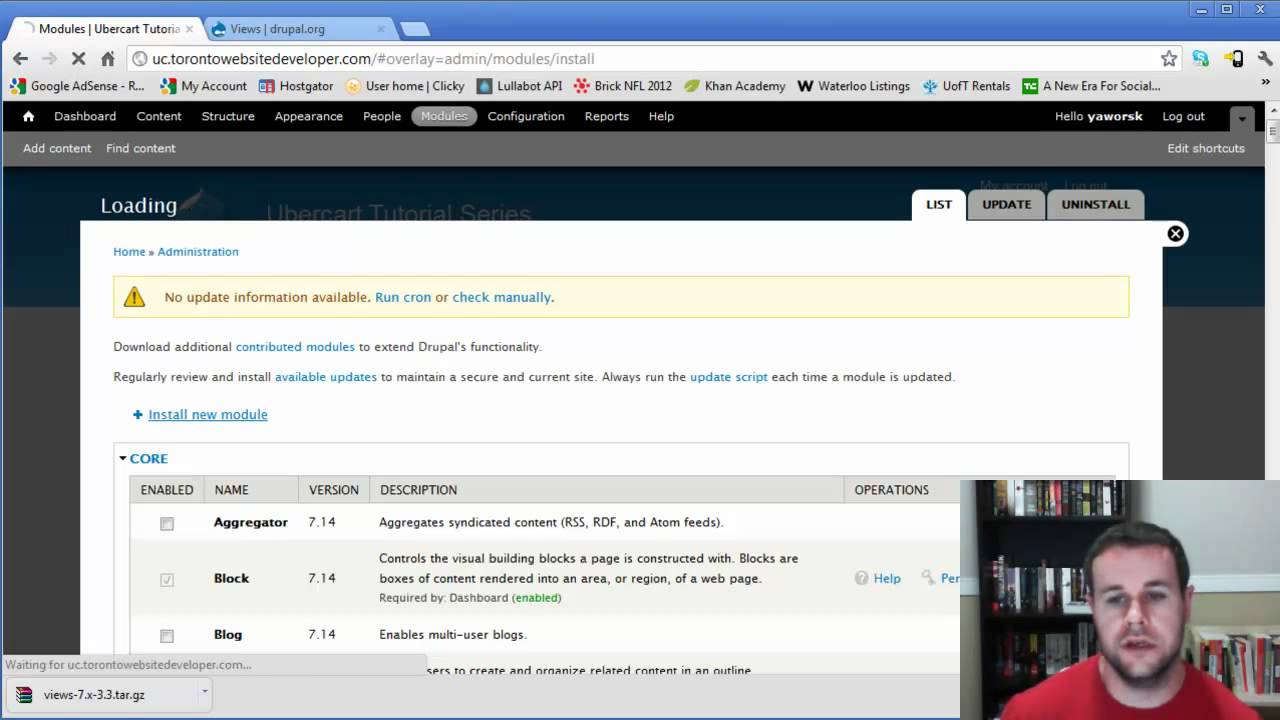Click the NAME column header
Viewport: 1280px width, 720px height.
pos(231,490)
